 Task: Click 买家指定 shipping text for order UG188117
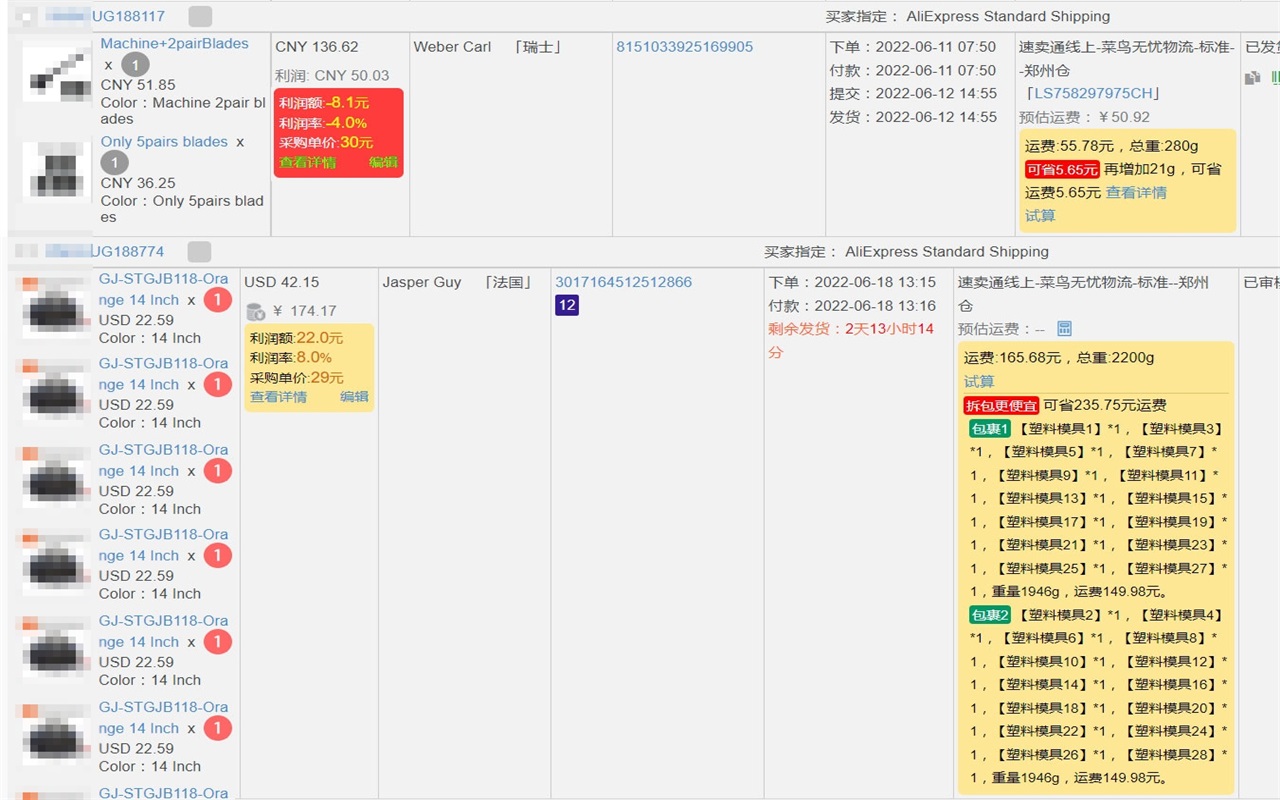click(x=968, y=16)
